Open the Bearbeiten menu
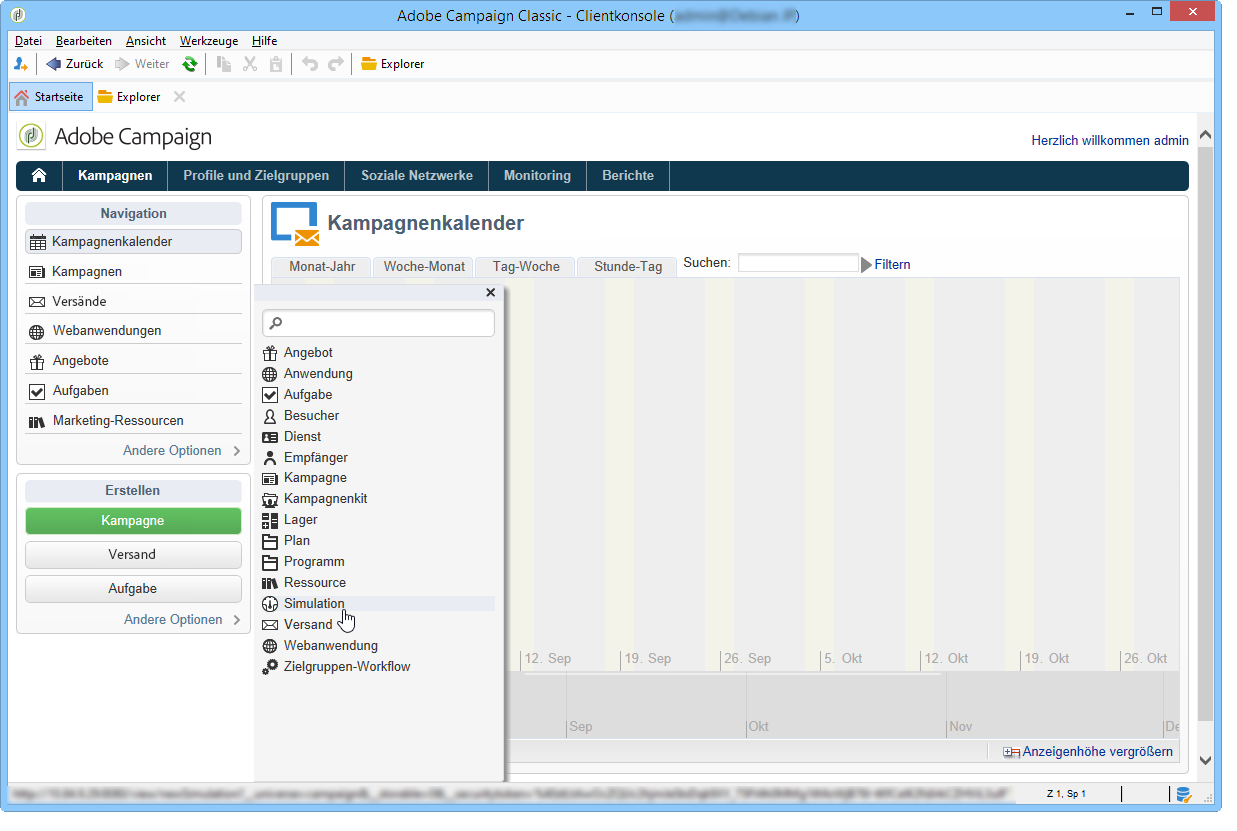1237x831 pixels. (x=84, y=41)
